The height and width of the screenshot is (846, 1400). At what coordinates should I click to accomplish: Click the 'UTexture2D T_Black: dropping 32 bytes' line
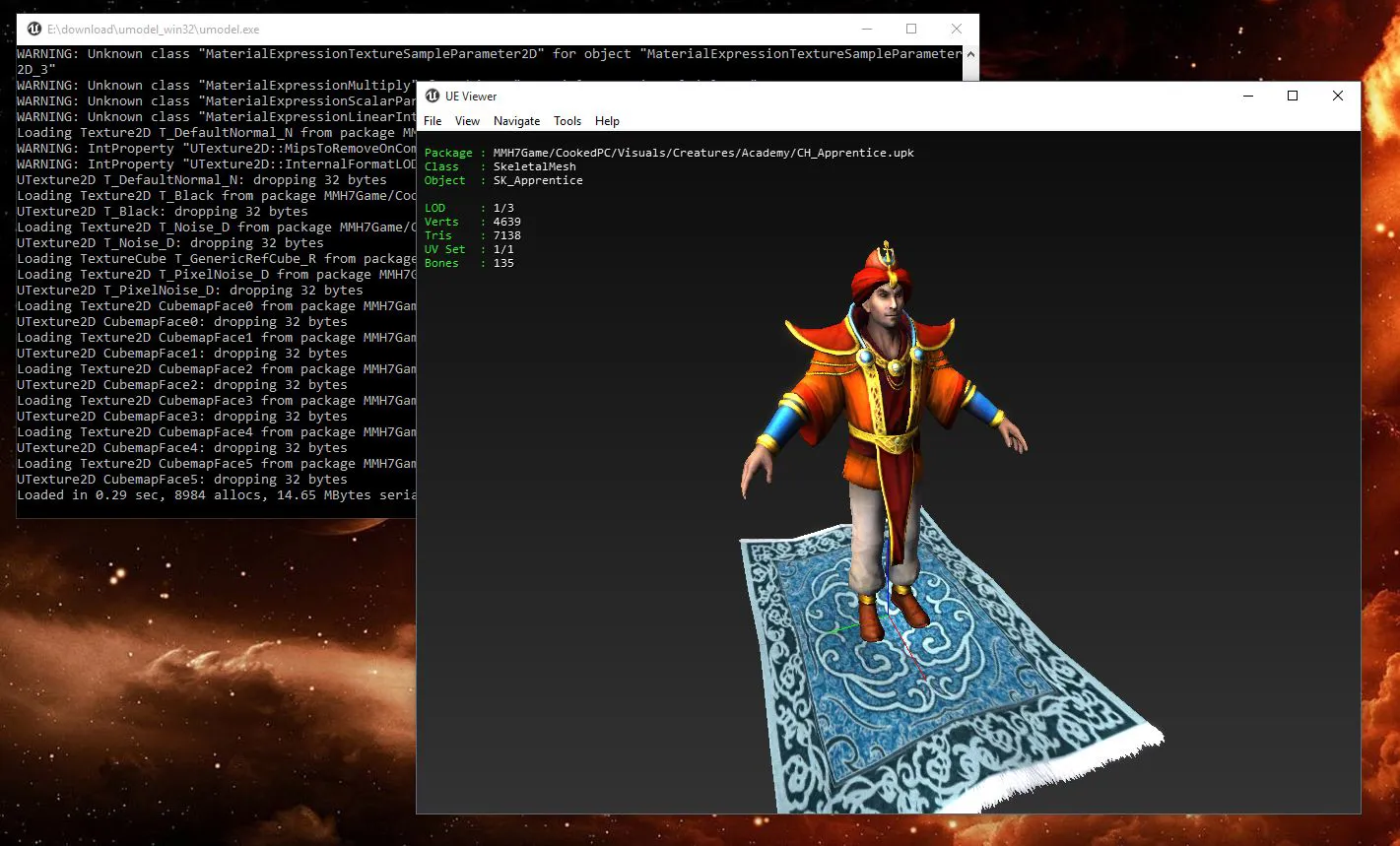(163, 212)
